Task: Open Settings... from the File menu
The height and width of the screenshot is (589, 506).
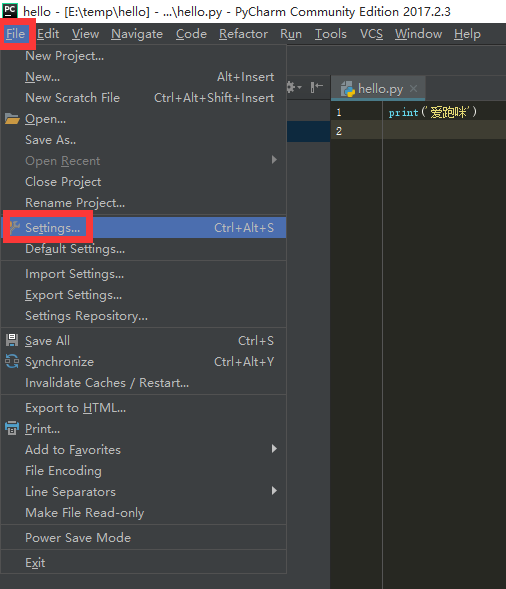Action: tap(143, 228)
